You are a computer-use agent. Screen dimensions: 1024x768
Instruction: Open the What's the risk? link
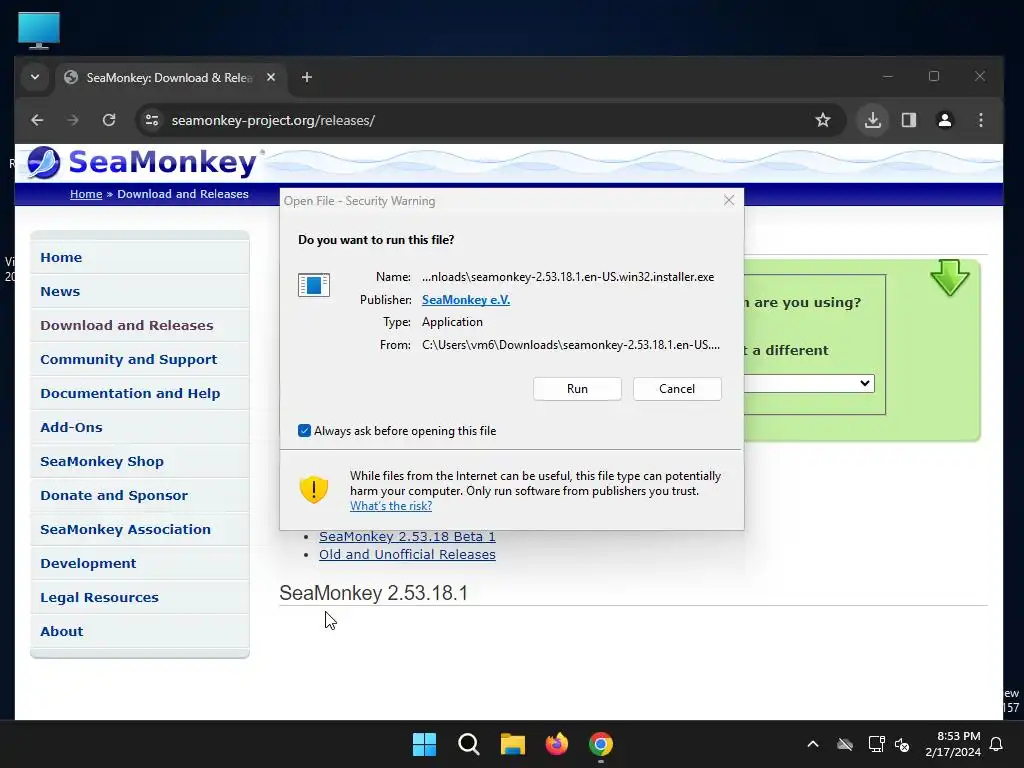click(x=391, y=506)
